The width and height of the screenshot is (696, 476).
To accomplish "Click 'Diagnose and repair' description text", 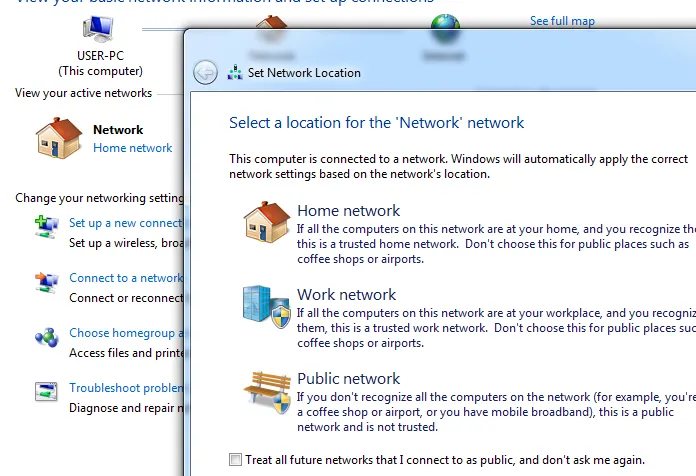I will point(126,408).
